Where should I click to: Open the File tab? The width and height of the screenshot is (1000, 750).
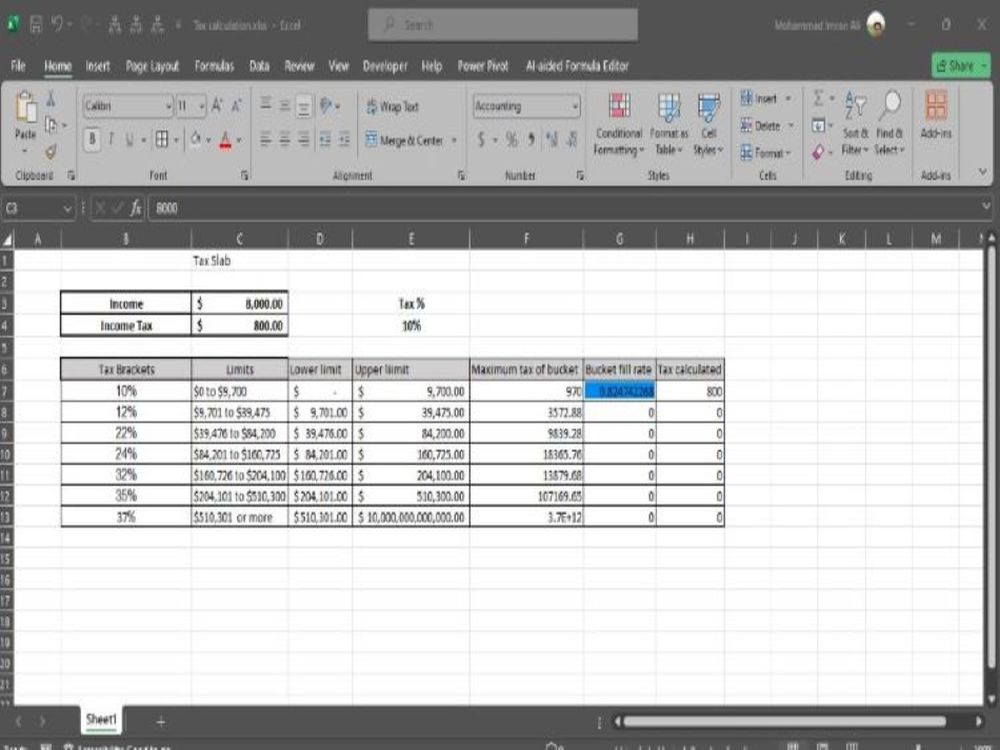(18, 66)
